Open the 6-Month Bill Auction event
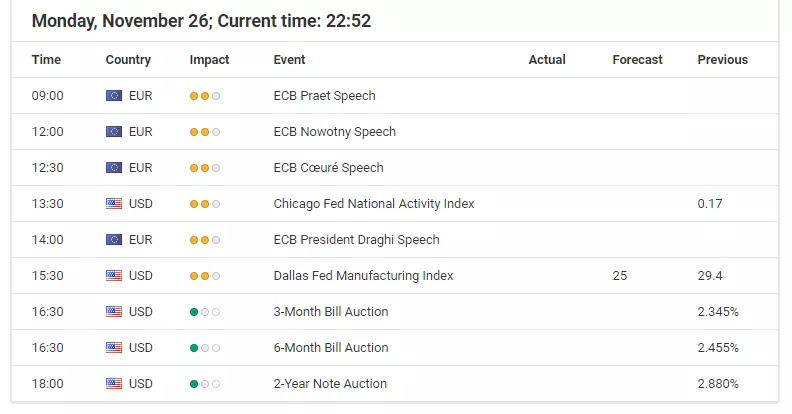The height and width of the screenshot is (414, 792). [x=331, y=348]
